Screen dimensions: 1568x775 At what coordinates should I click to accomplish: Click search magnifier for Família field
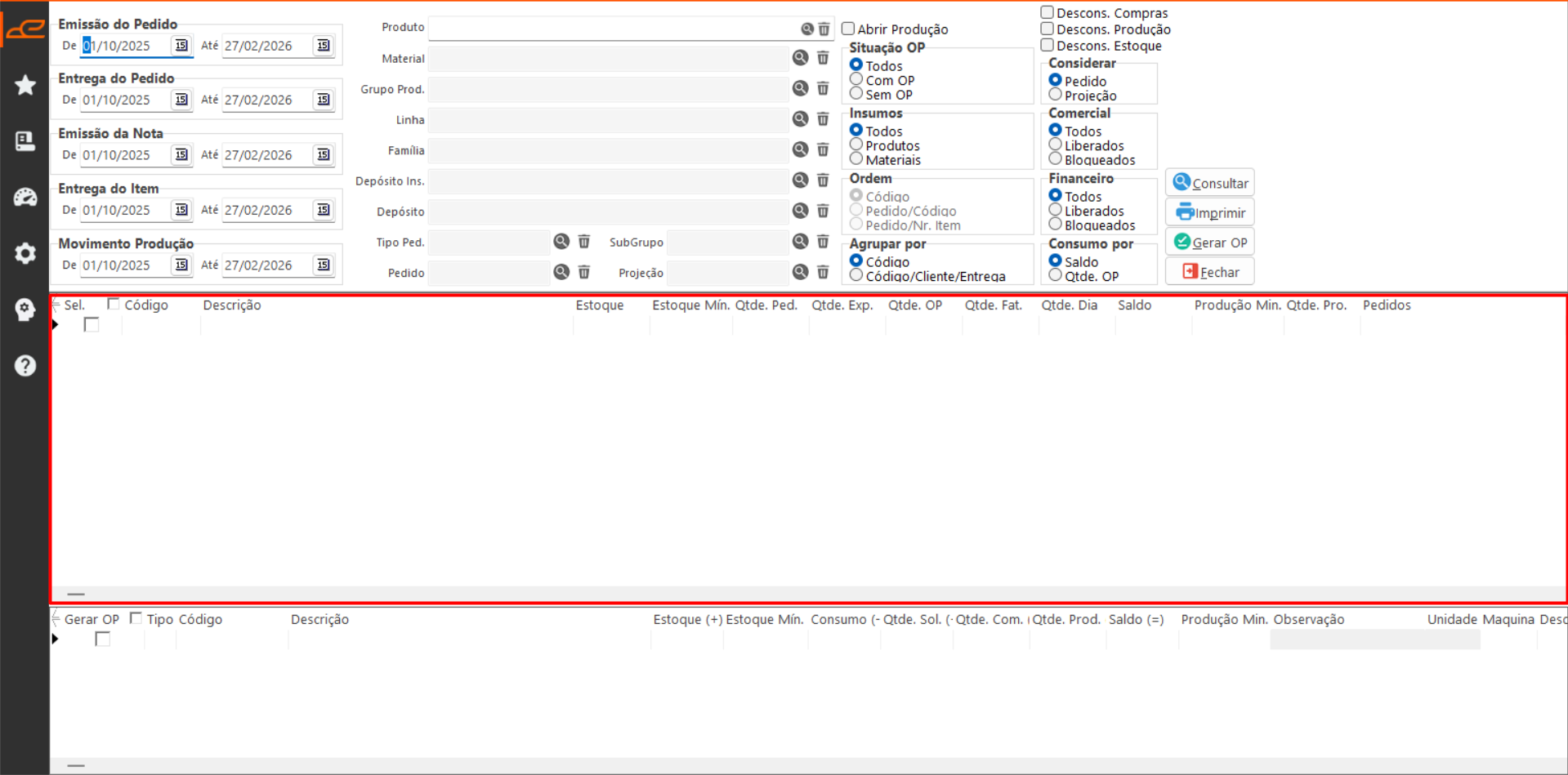tap(800, 149)
